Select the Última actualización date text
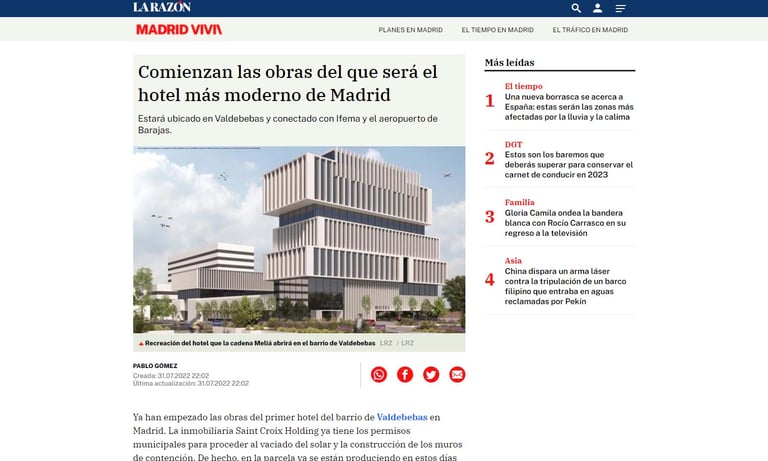Viewport: 768px width, 461px height. pyautogui.click(x=191, y=384)
